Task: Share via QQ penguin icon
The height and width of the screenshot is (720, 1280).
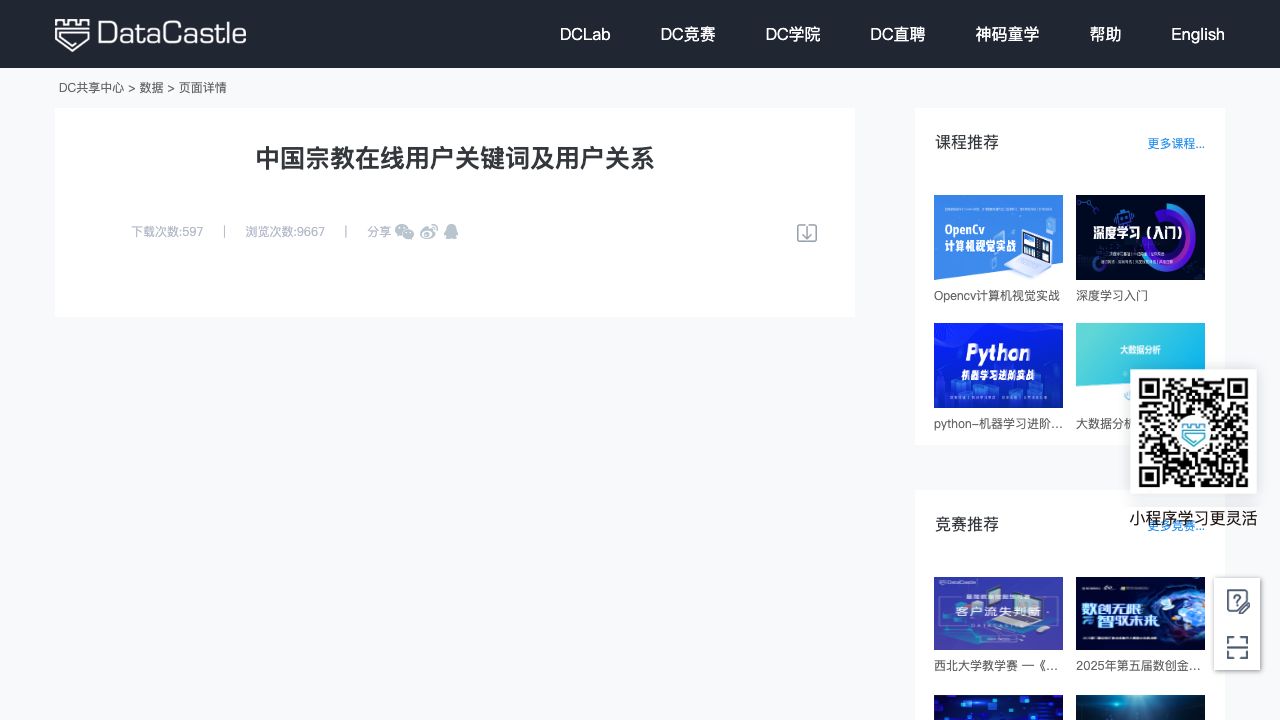Action: pos(451,232)
